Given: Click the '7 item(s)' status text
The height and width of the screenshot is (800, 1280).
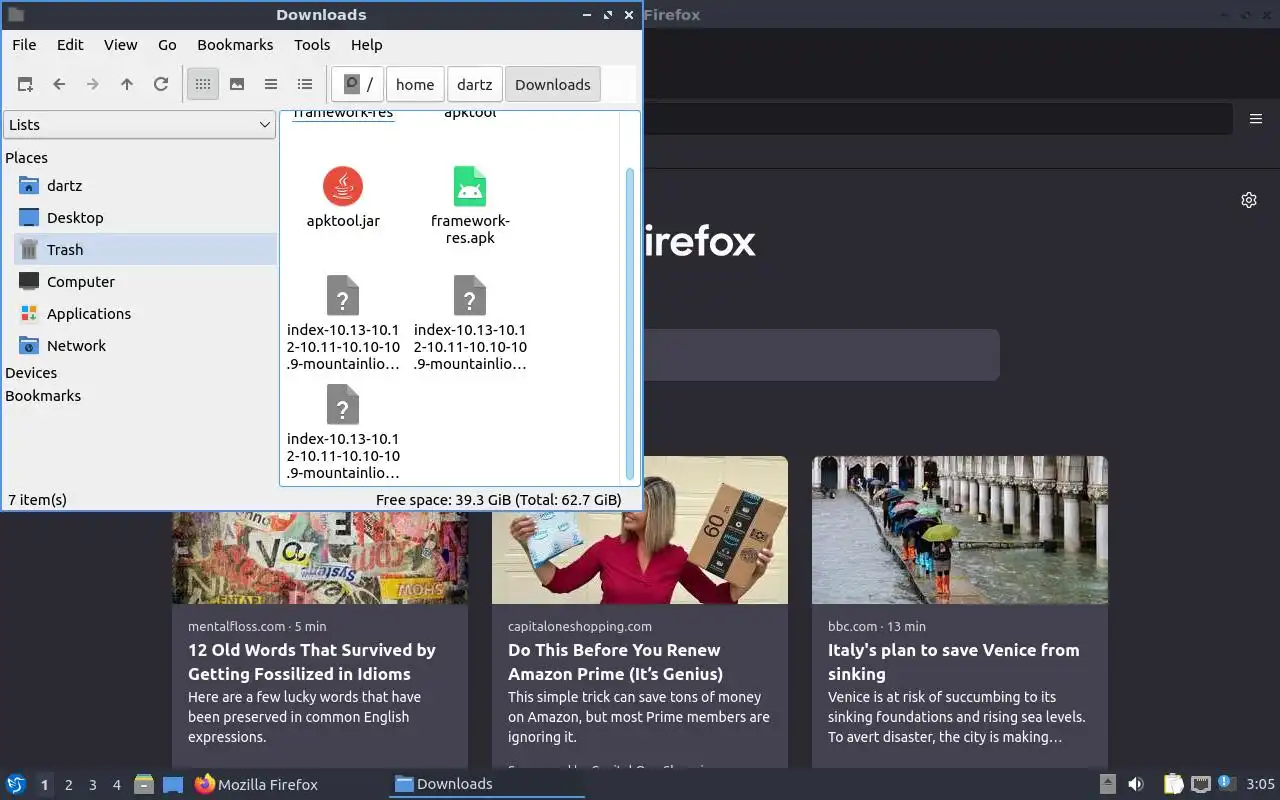Looking at the screenshot, I should pyautogui.click(x=37, y=500).
